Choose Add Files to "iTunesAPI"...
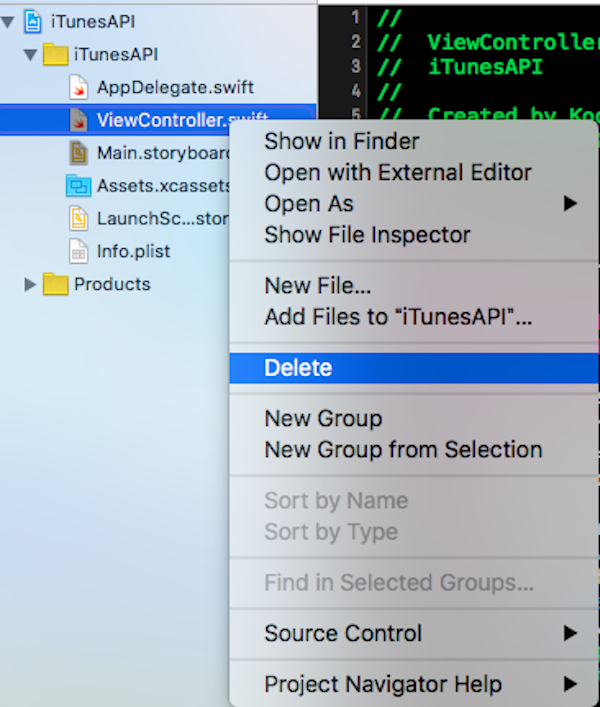Image resolution: width=600 pixels, height=707 pixels. click(414, 317)
